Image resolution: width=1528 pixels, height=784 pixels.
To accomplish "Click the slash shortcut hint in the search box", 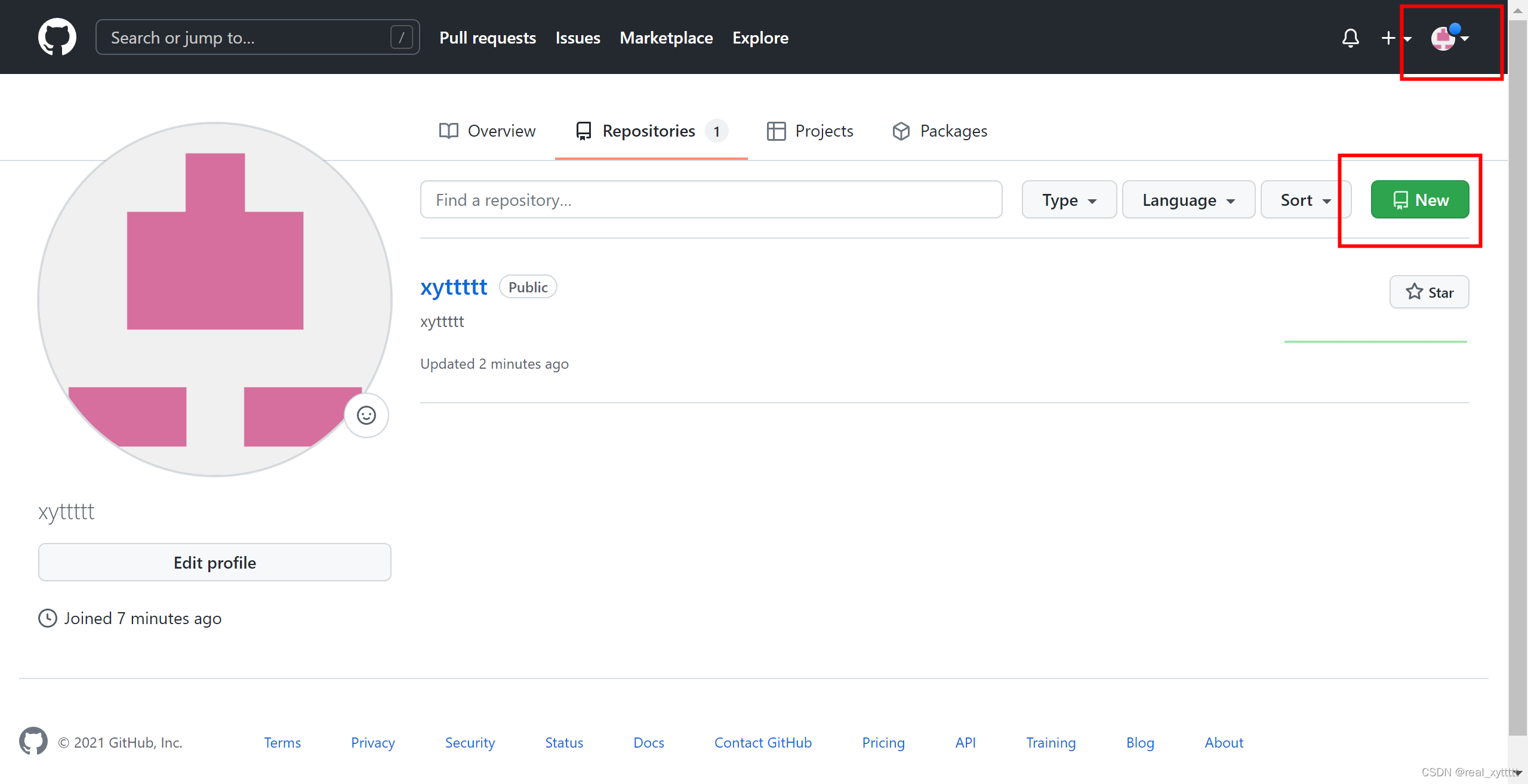I will point(401,37).
